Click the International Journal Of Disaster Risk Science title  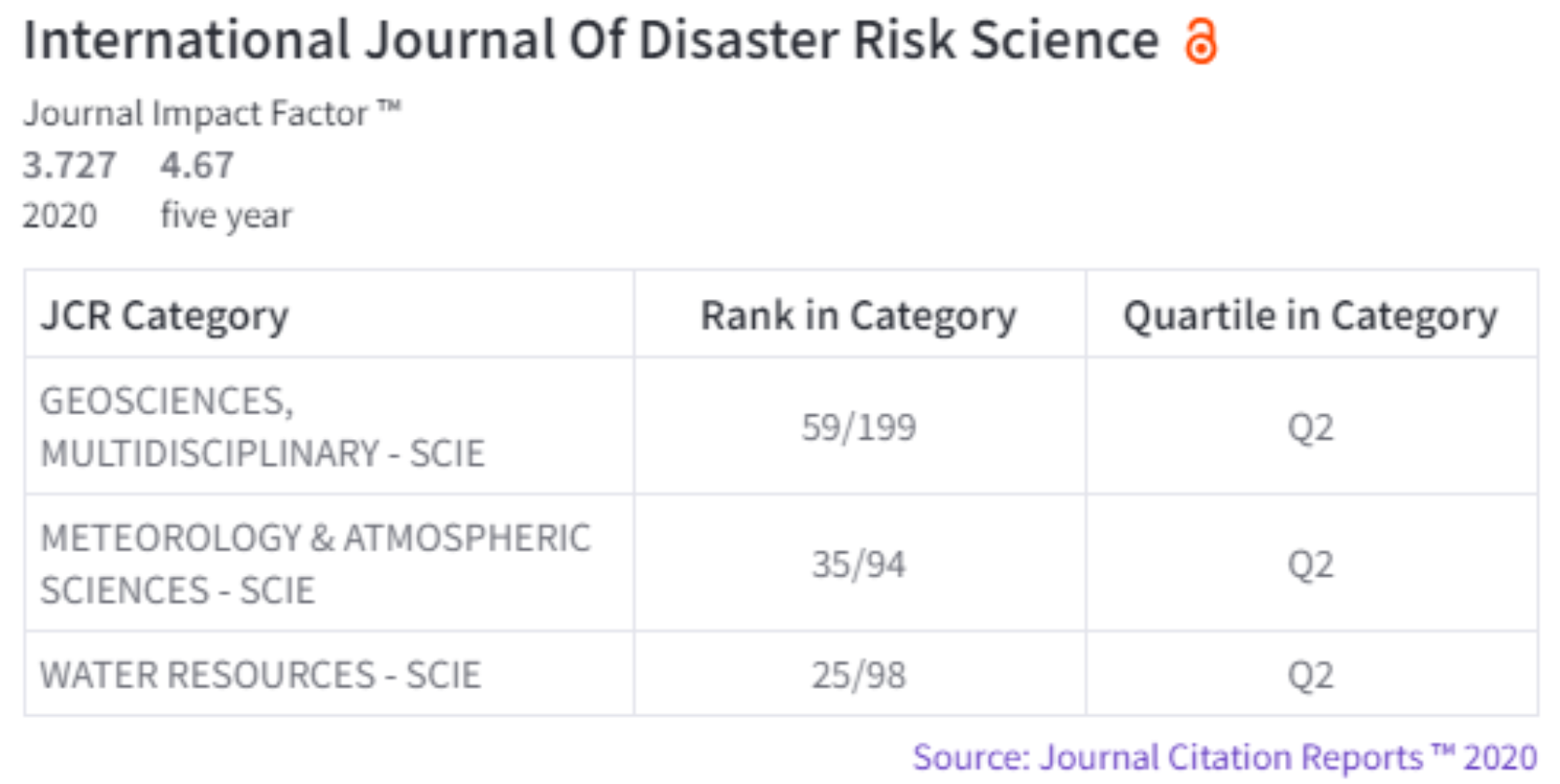tap(591, 41)
